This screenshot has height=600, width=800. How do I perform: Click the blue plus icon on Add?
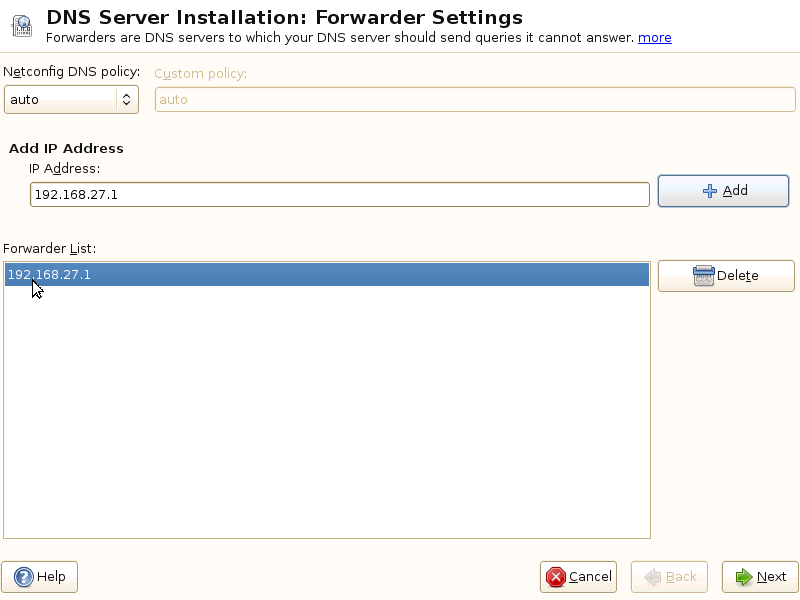click(x=710, y=191)
